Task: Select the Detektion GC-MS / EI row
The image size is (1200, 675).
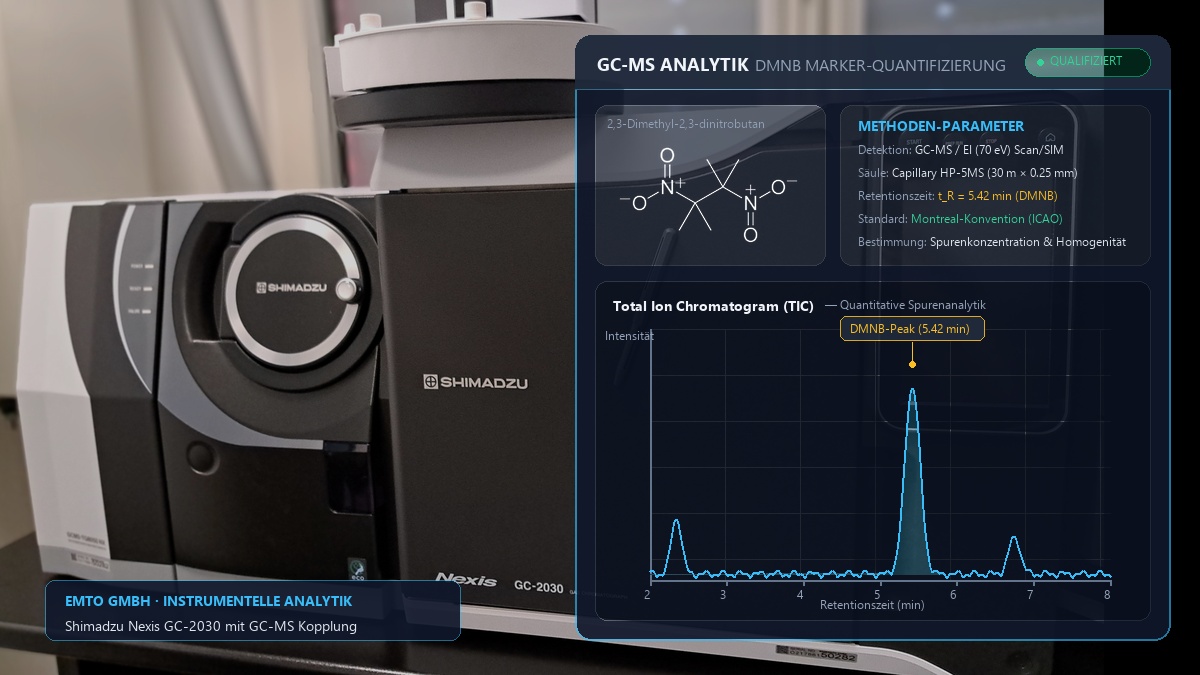Action: click(961, 150)
